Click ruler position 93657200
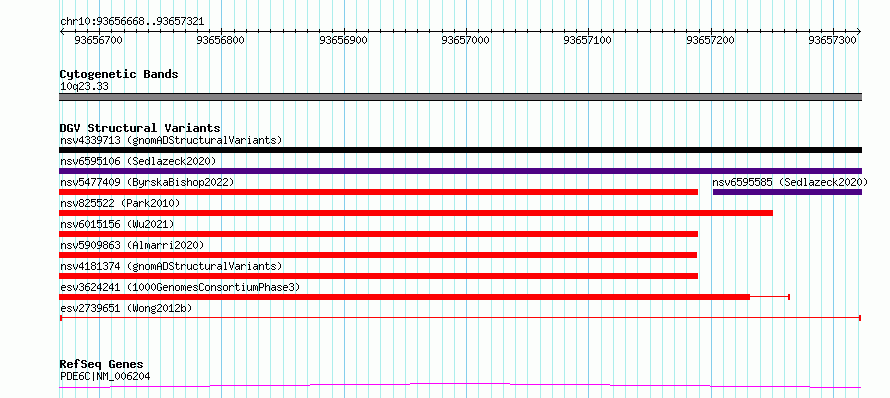The width and height of the screenshot is (890, 398). pos(710,40)
